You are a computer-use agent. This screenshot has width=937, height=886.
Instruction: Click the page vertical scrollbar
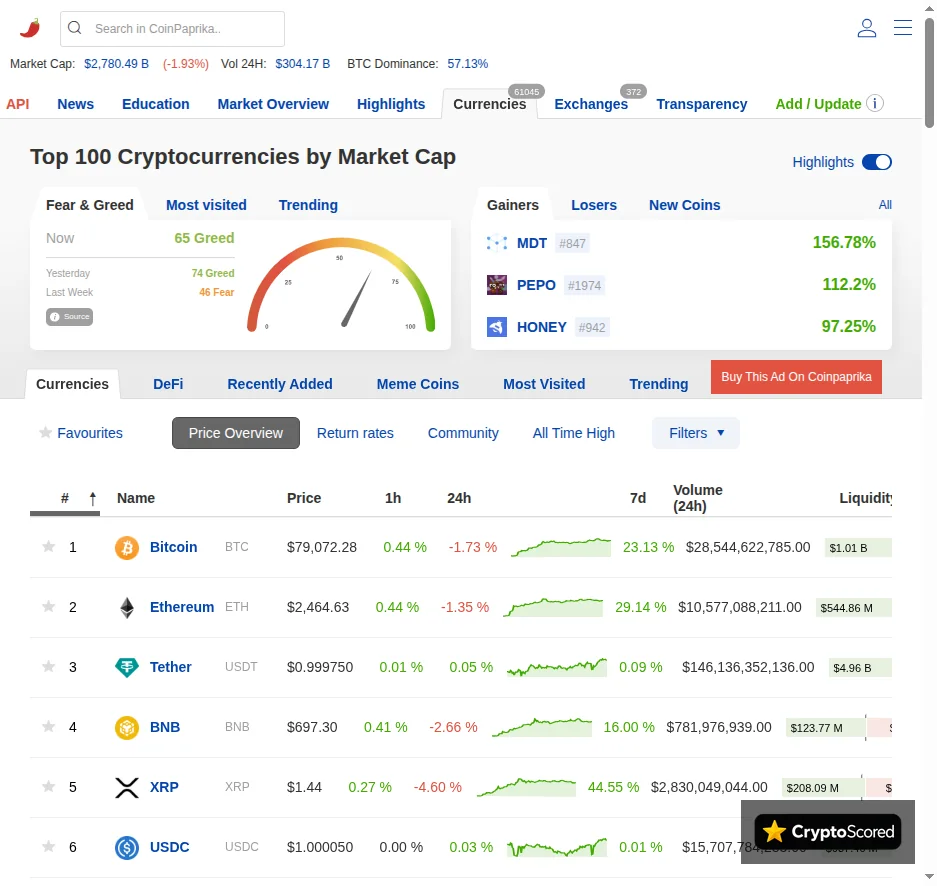tap(929, 73)
